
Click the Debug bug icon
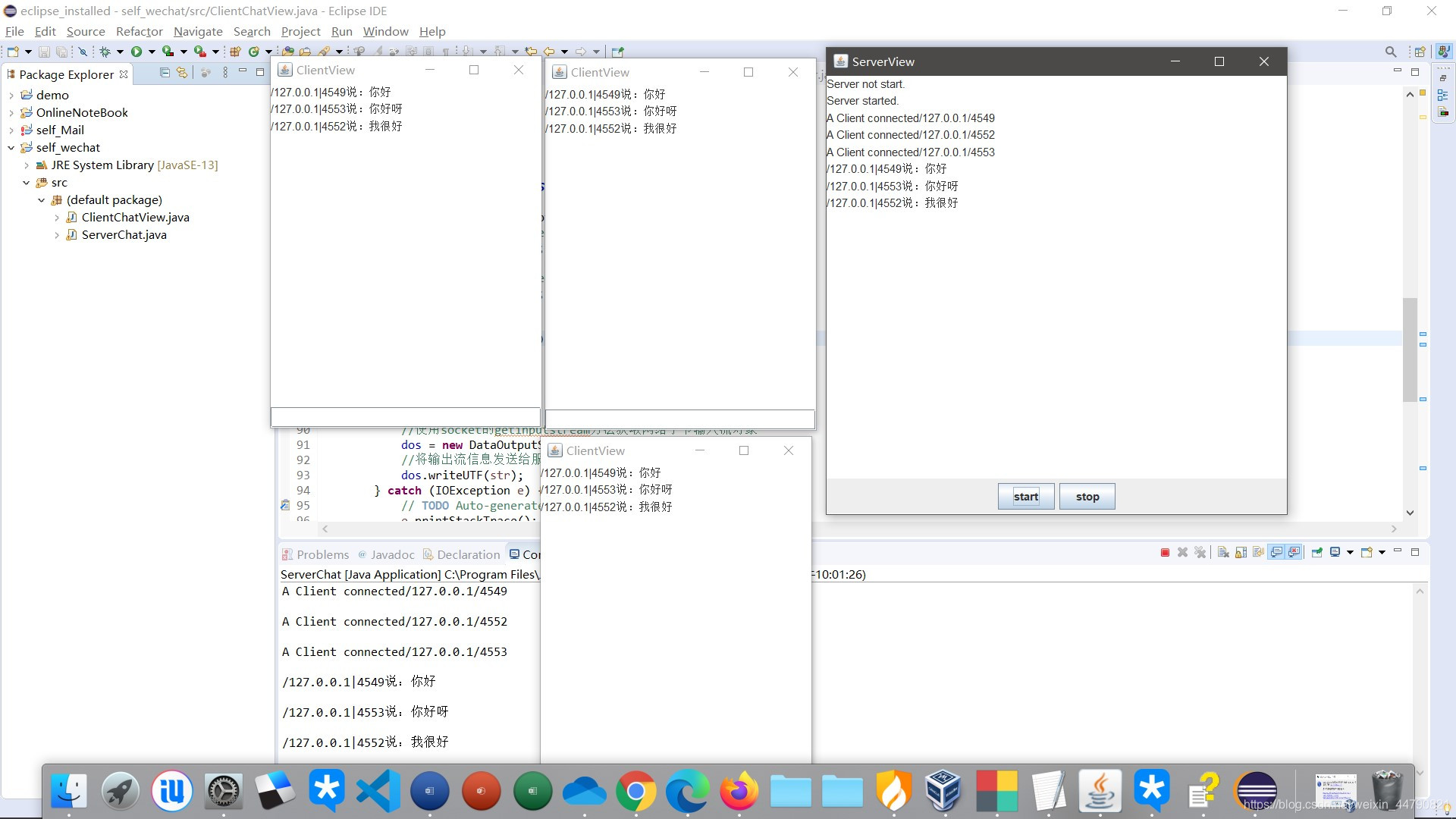(x=105, y=52)
